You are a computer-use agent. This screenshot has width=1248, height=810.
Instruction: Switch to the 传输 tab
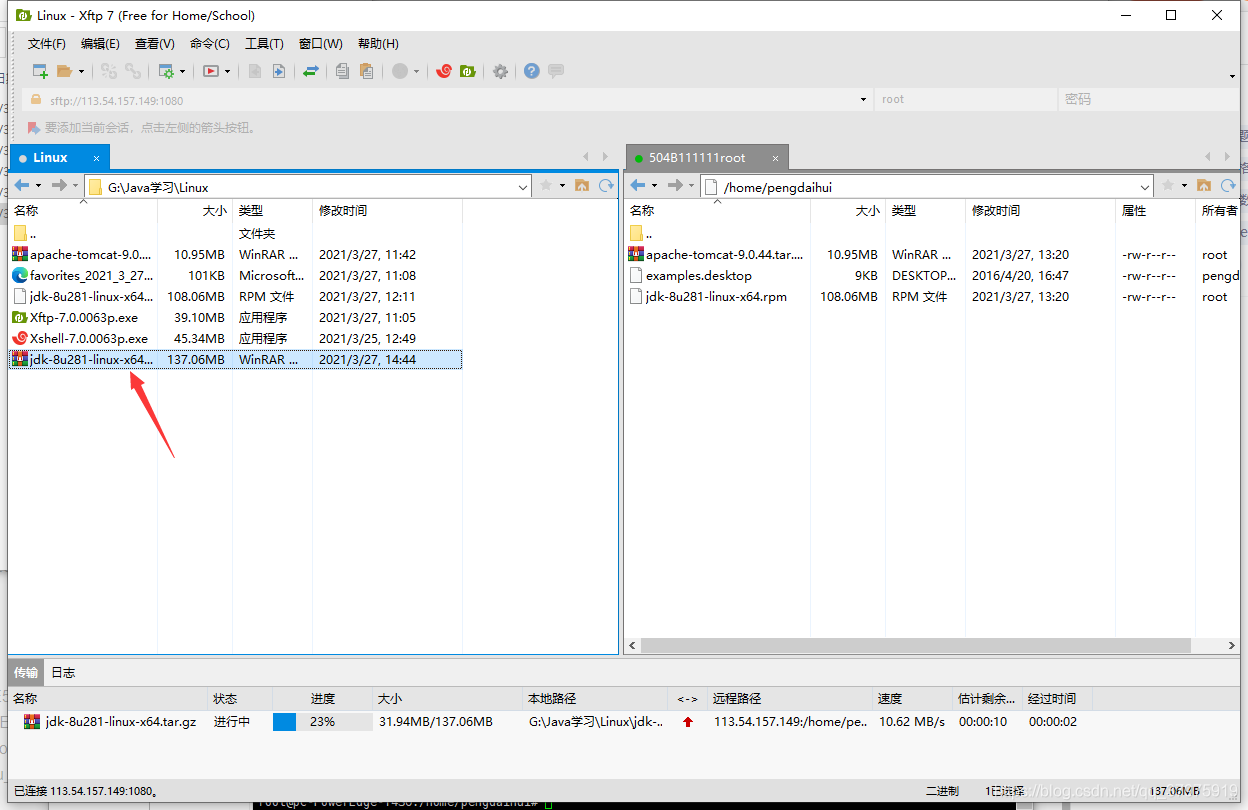[26, 672]
